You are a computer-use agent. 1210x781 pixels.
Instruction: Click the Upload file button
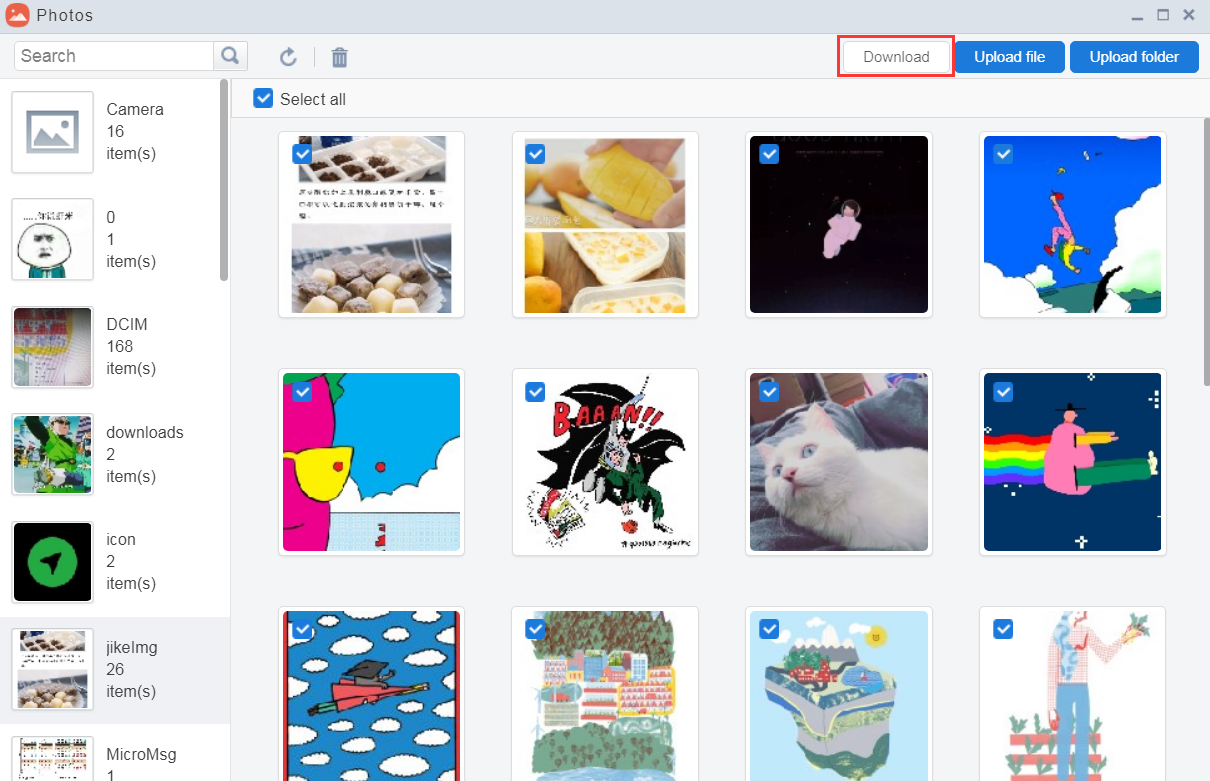(x=1009, y=57)
